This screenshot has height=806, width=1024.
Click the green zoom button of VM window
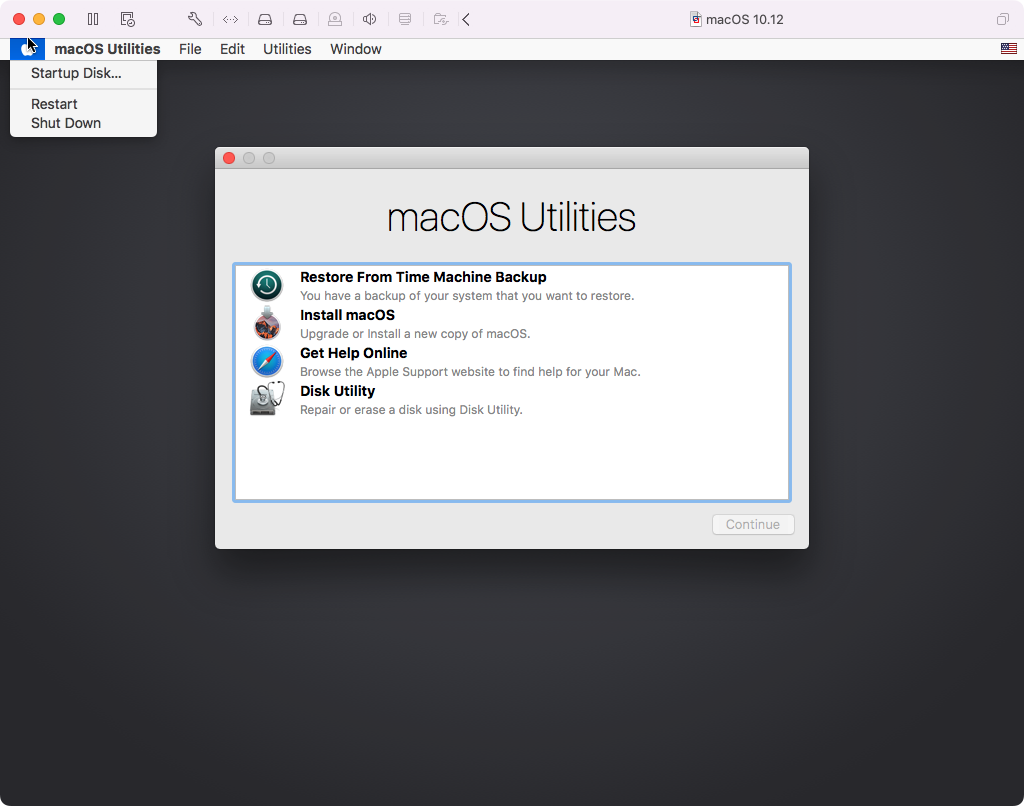[59, 20]
